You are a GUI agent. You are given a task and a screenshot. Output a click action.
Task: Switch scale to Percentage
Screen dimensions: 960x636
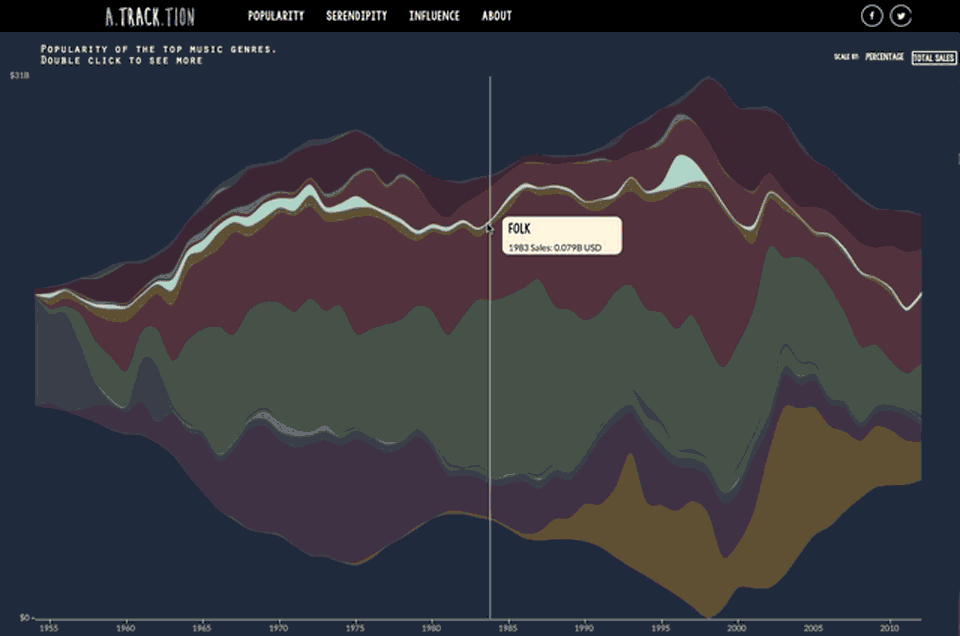884,57
